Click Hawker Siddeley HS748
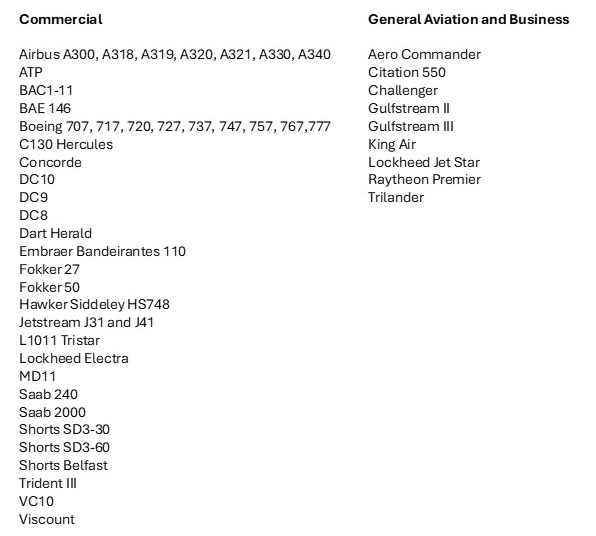The image size is (596, 536). tap(95, 304)
